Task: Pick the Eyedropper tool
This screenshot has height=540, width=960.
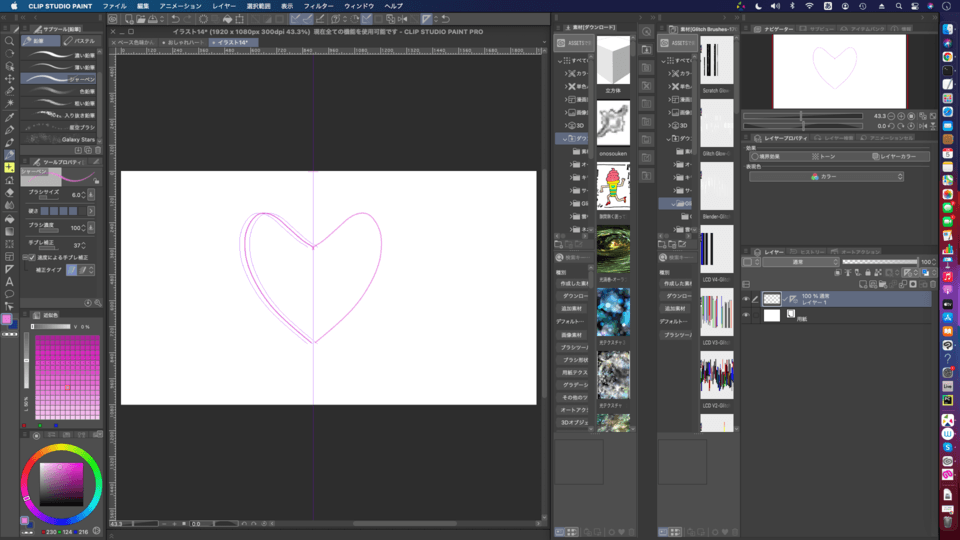Action: click(x=9, y=116)
